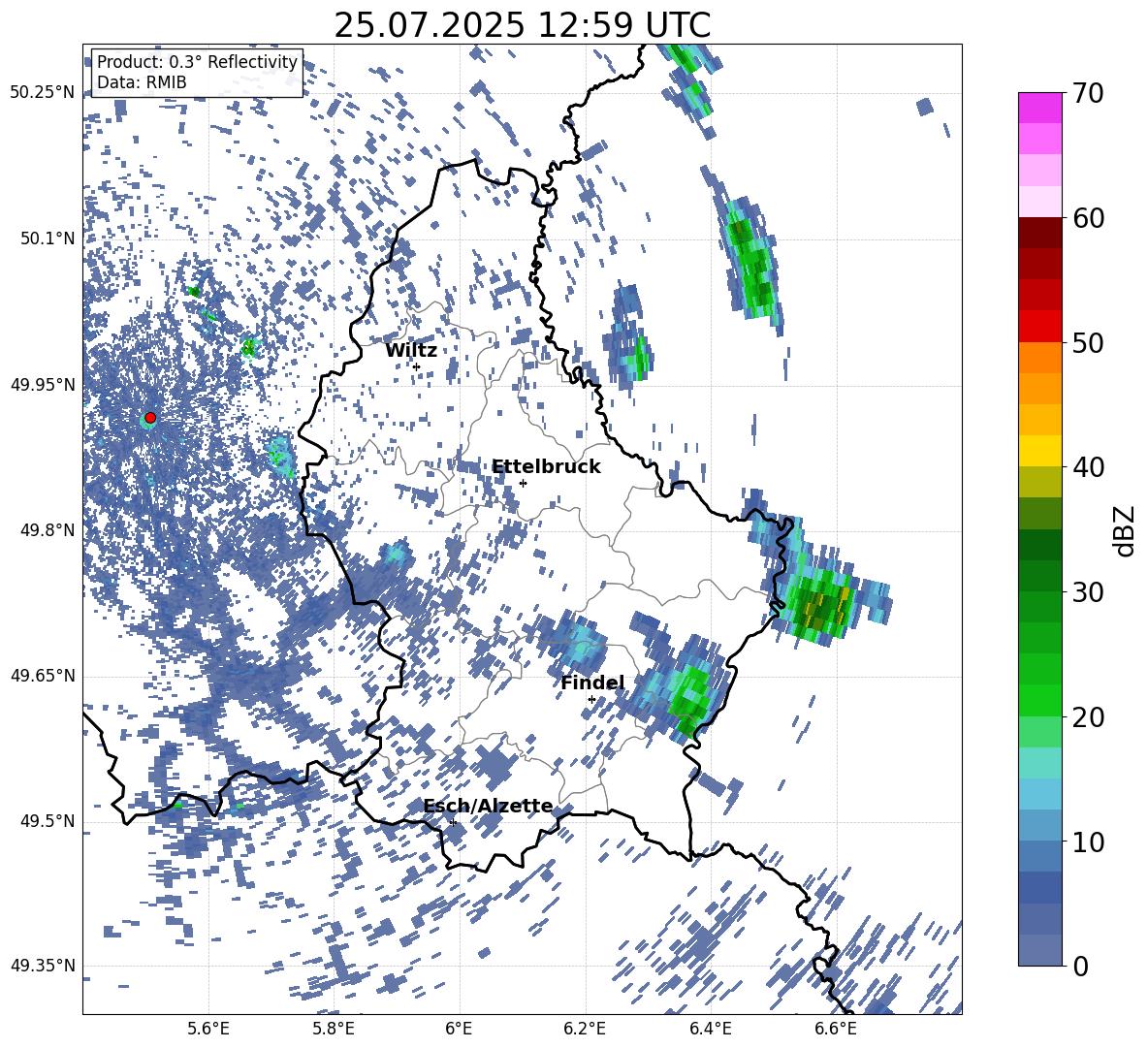Click the 49.8°N latitude label
This screenshot has height=1048, width=1148.
click(48, 530)
